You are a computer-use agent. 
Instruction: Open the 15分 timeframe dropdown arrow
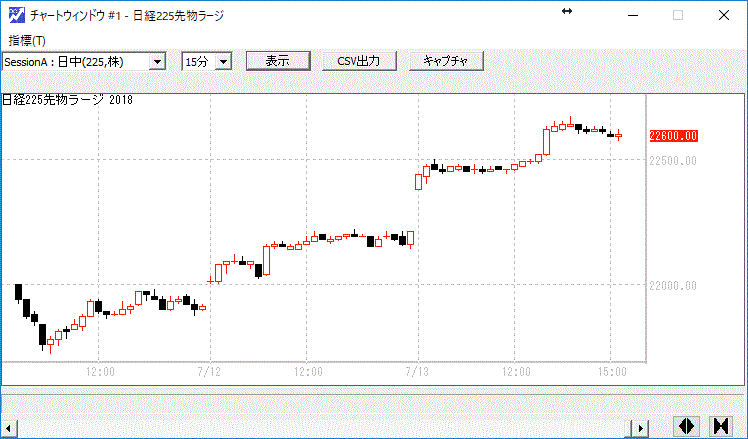(x=223, y=62)
